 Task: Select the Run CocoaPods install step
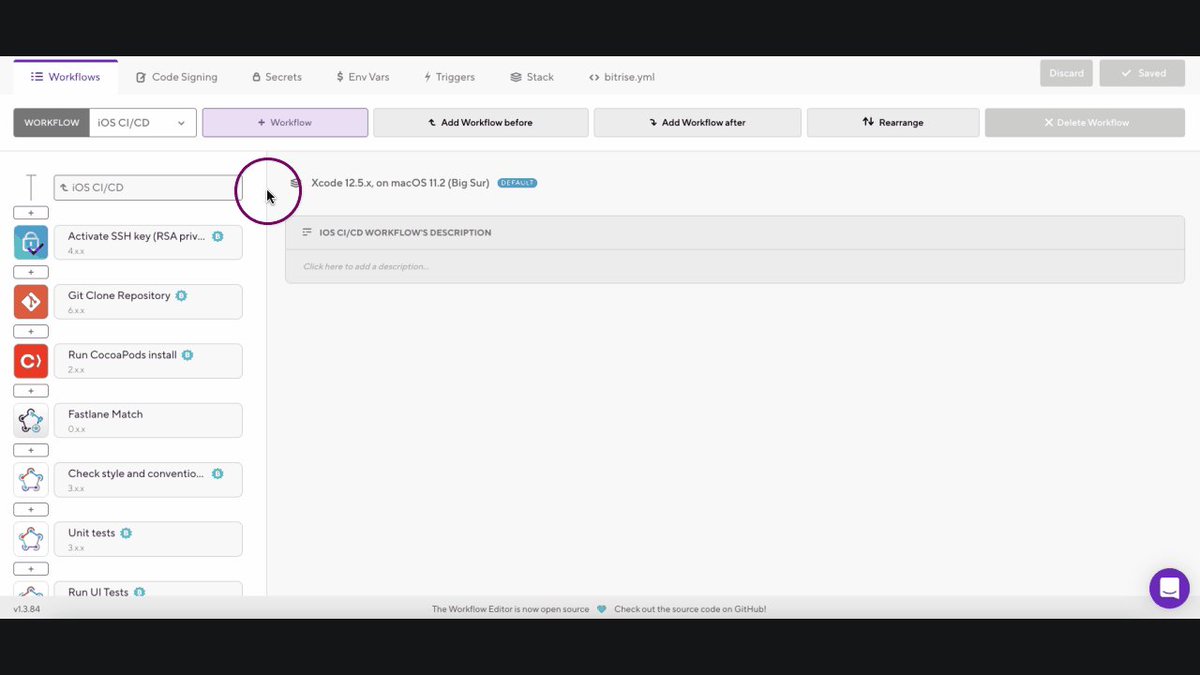[x=148, y=361]
